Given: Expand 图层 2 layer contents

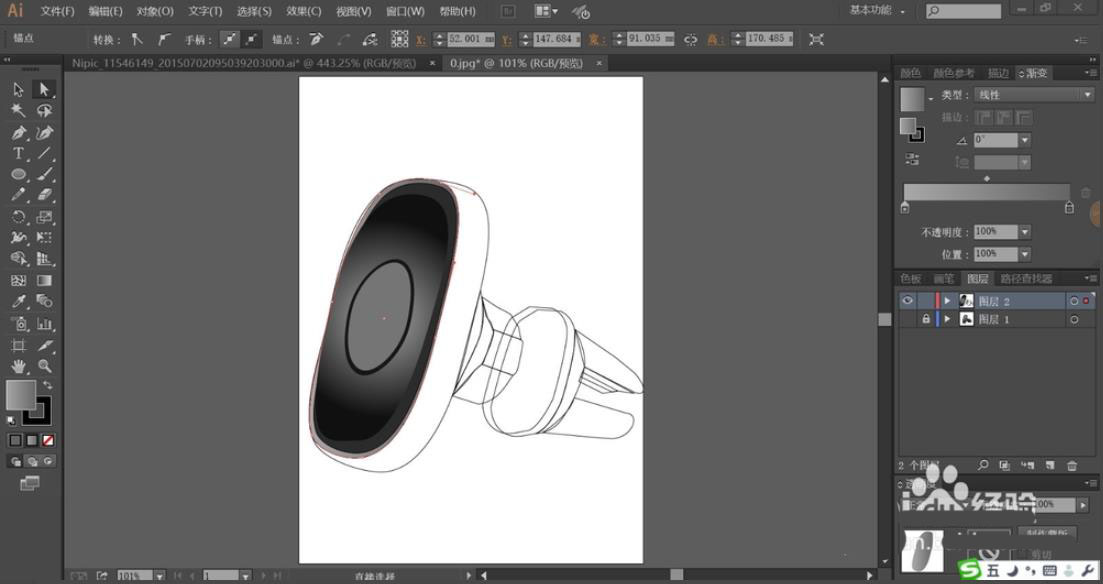Looking at the screenshot, I should [x=947, y=301].
